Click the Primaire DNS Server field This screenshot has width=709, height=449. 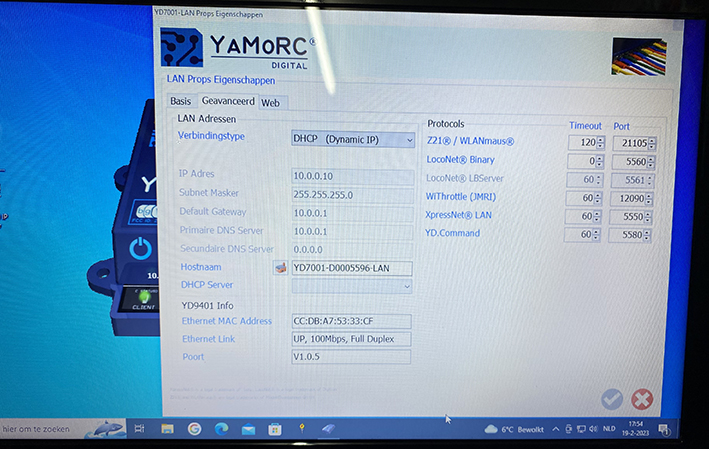[x=352, y=232]
